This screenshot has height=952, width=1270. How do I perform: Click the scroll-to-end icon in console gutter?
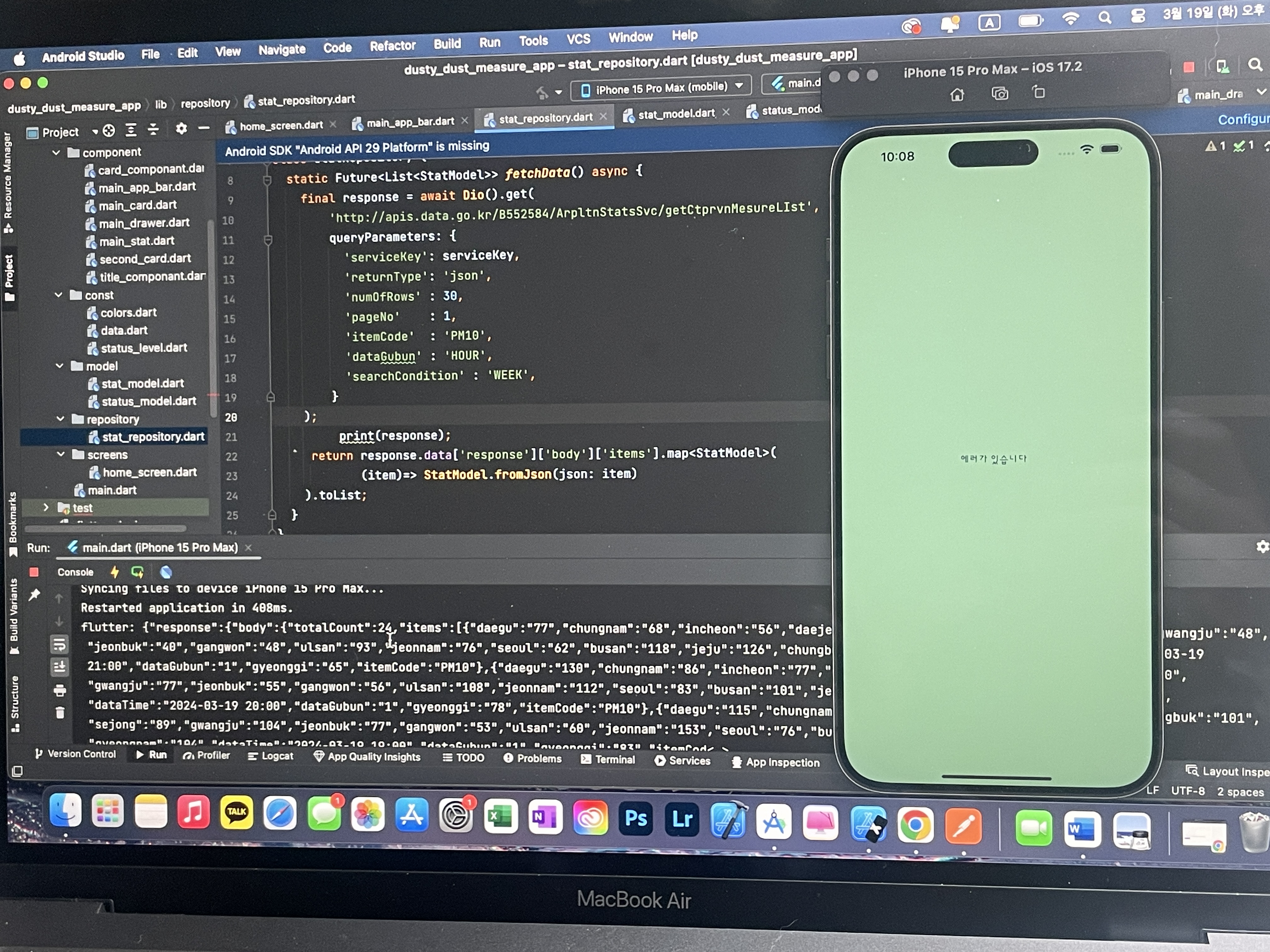pos(60,667)
